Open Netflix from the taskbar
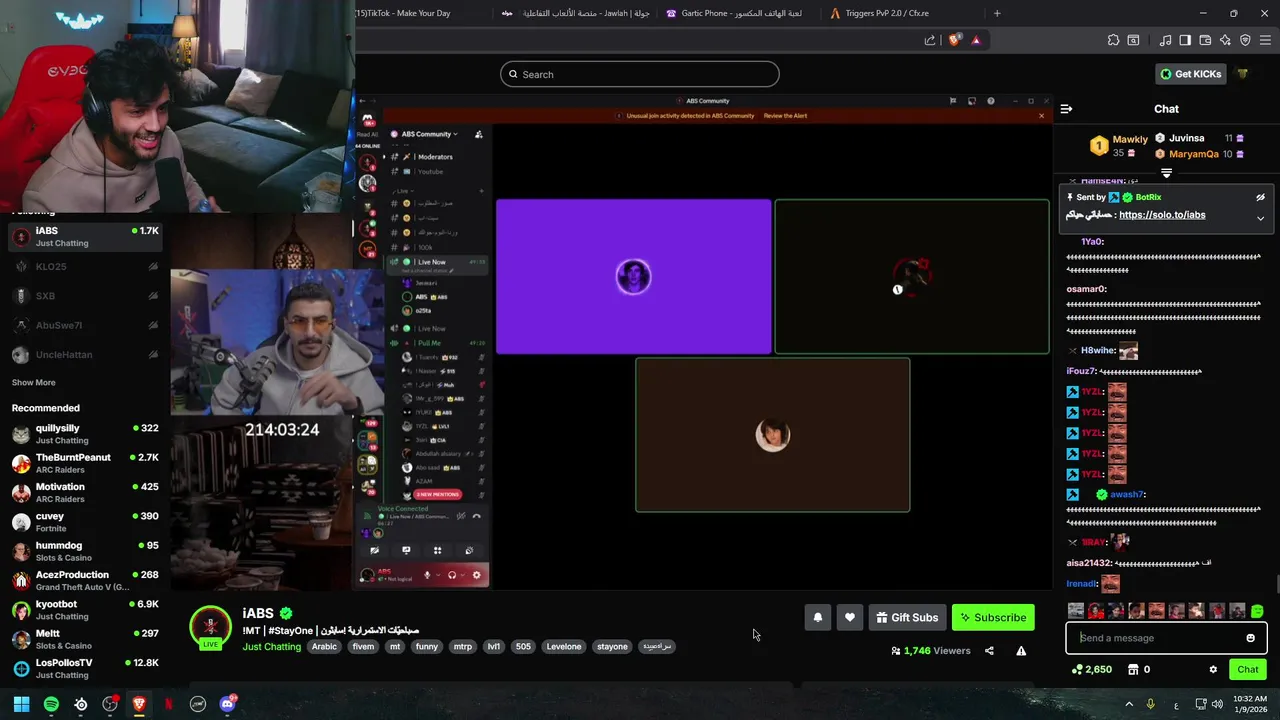1280x720 pixels. point(168,704)
